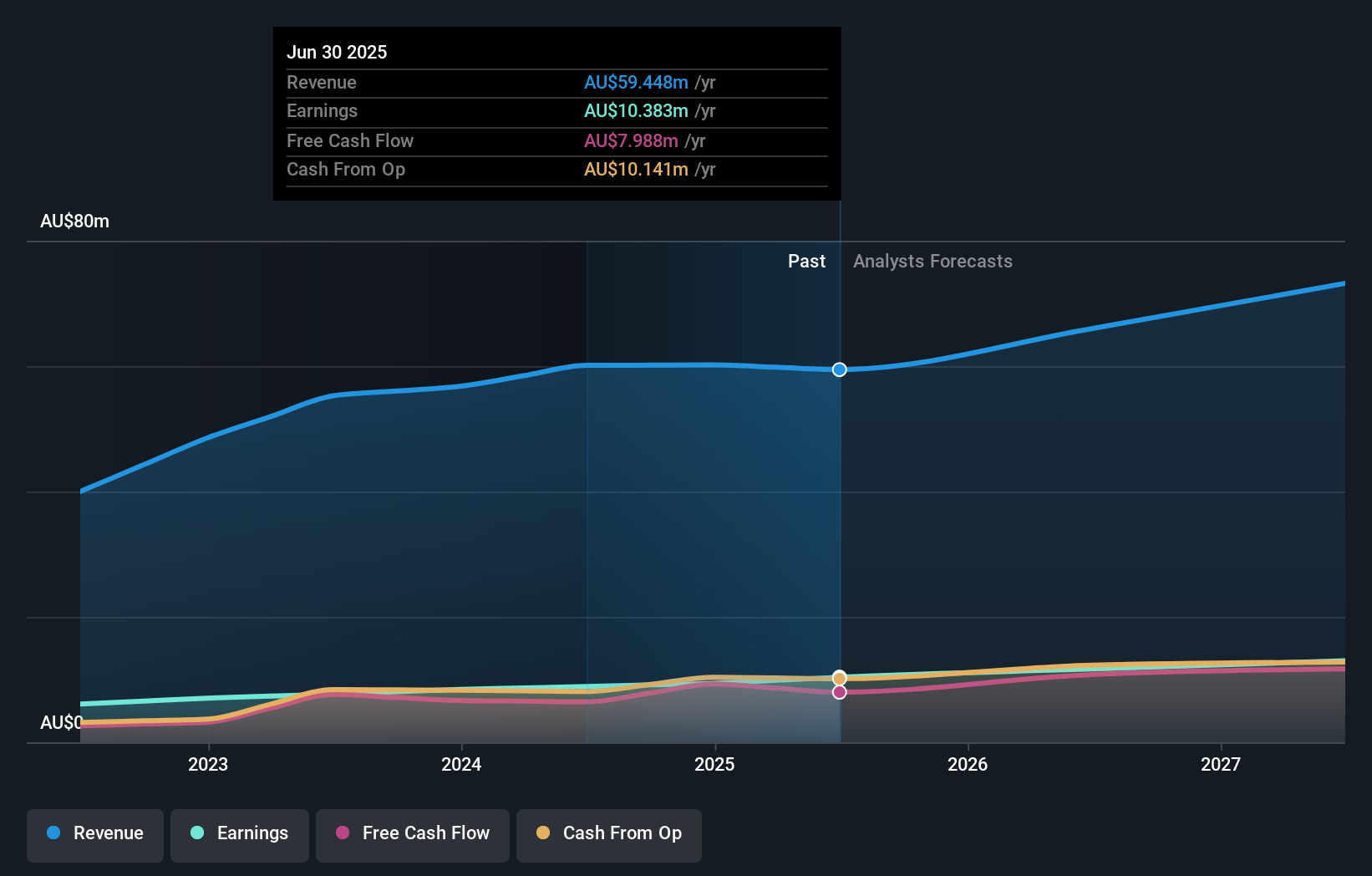Switch to the Past view
This screenshot has width=1372, height=876.
coord(806,262)
